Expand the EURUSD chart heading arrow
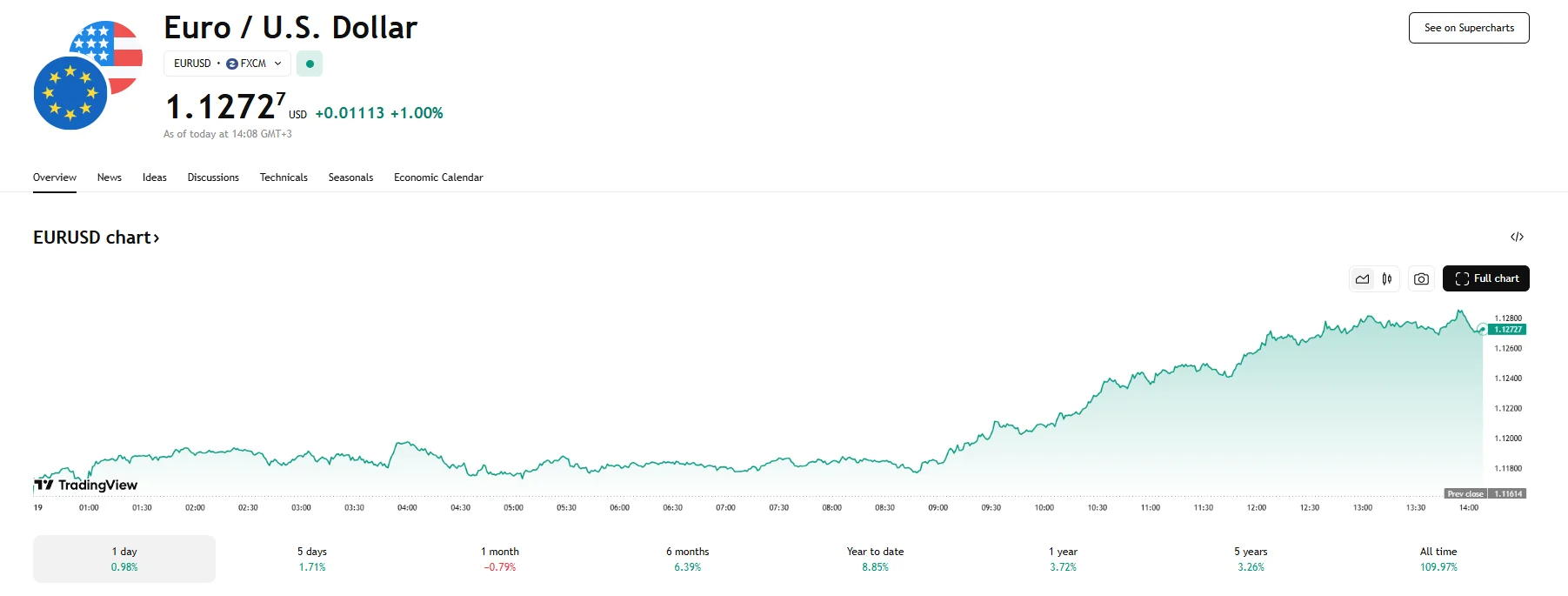Image resolution: width=1568 pixels, height=596 pixels. pyautogui.click(x=157, y=238)
